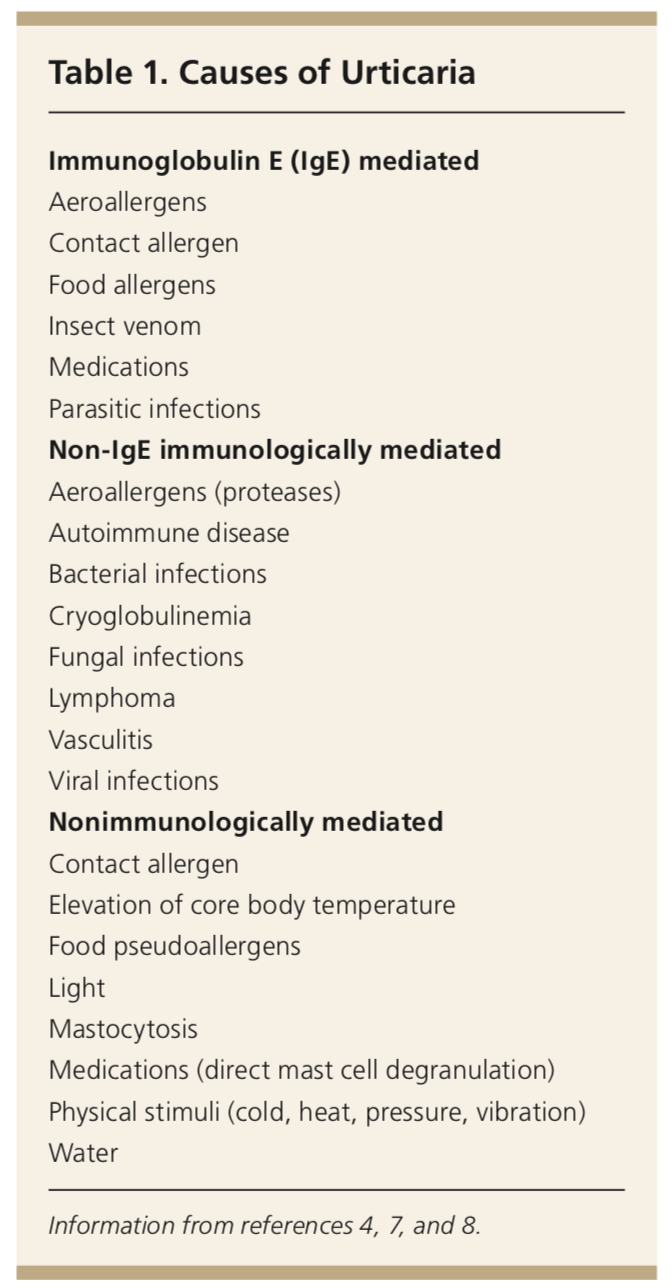This screenshot has width=672, height=1288.
Task: Click Aeroallergens (proteases) text
Action: pyautogui.click(x=195, y=492)
